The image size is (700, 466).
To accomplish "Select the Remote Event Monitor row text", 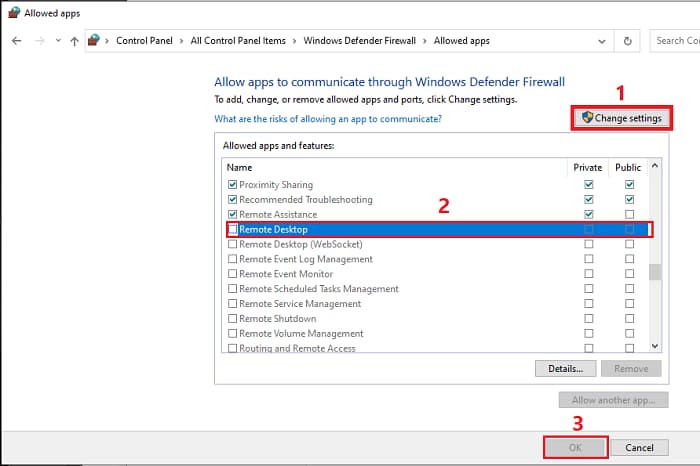I will point(286,274).
